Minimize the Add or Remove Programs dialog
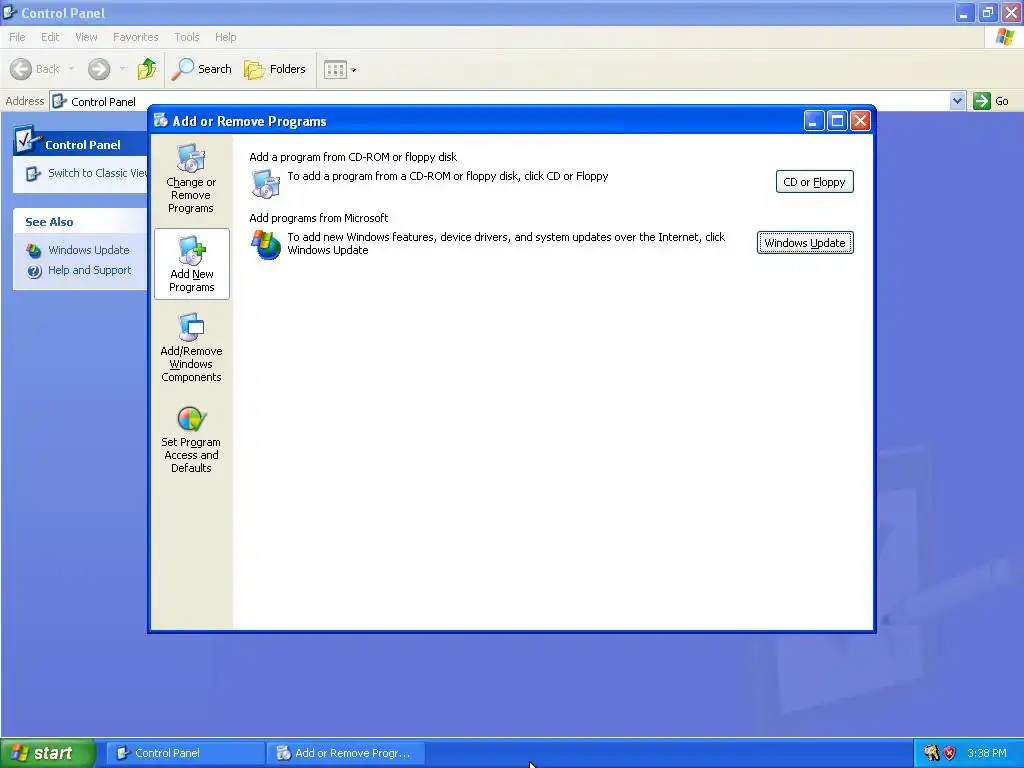This screenshot has width=1024, height=768. [x=814, y=121]
